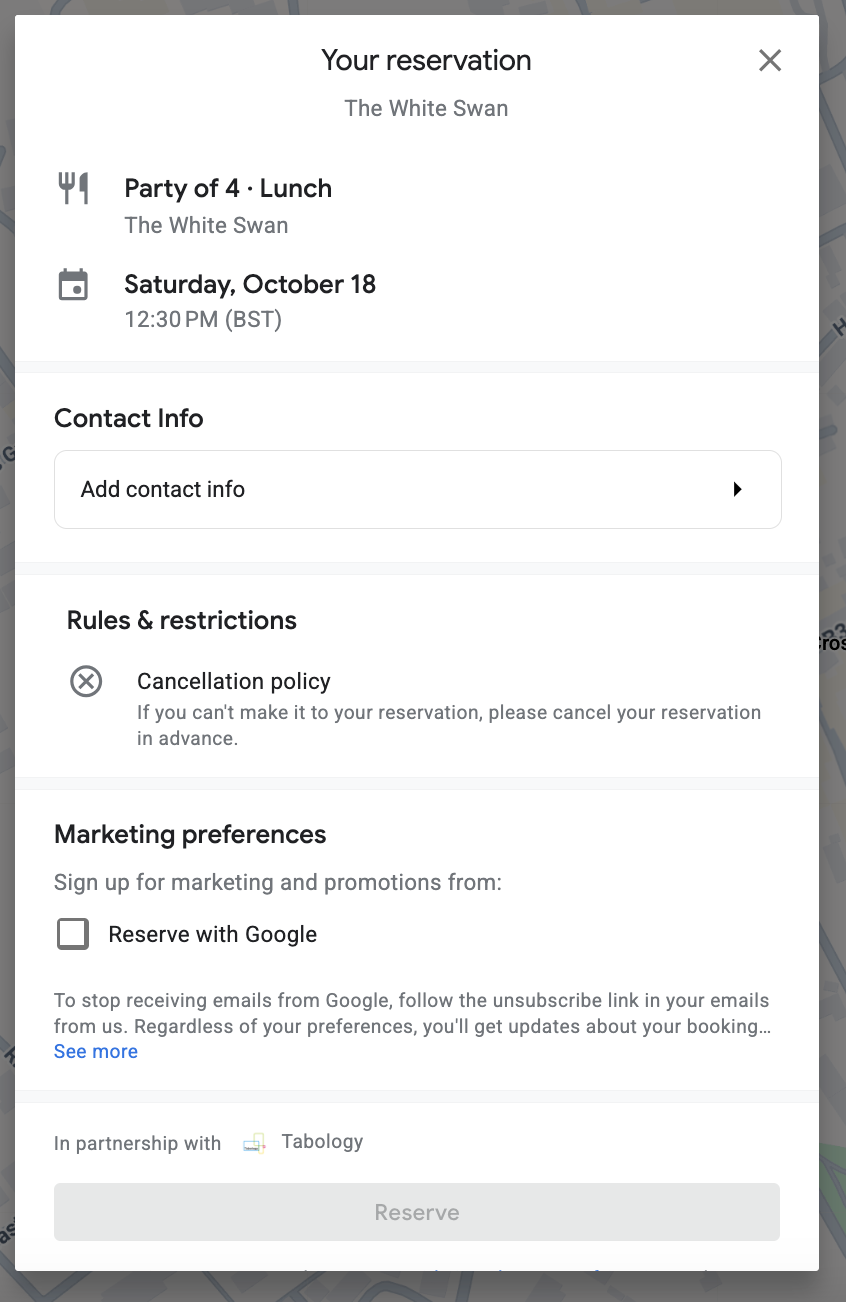Click the 'Your reservation' dialog heading
846x1302 pixels.
[x=426, y=60]
